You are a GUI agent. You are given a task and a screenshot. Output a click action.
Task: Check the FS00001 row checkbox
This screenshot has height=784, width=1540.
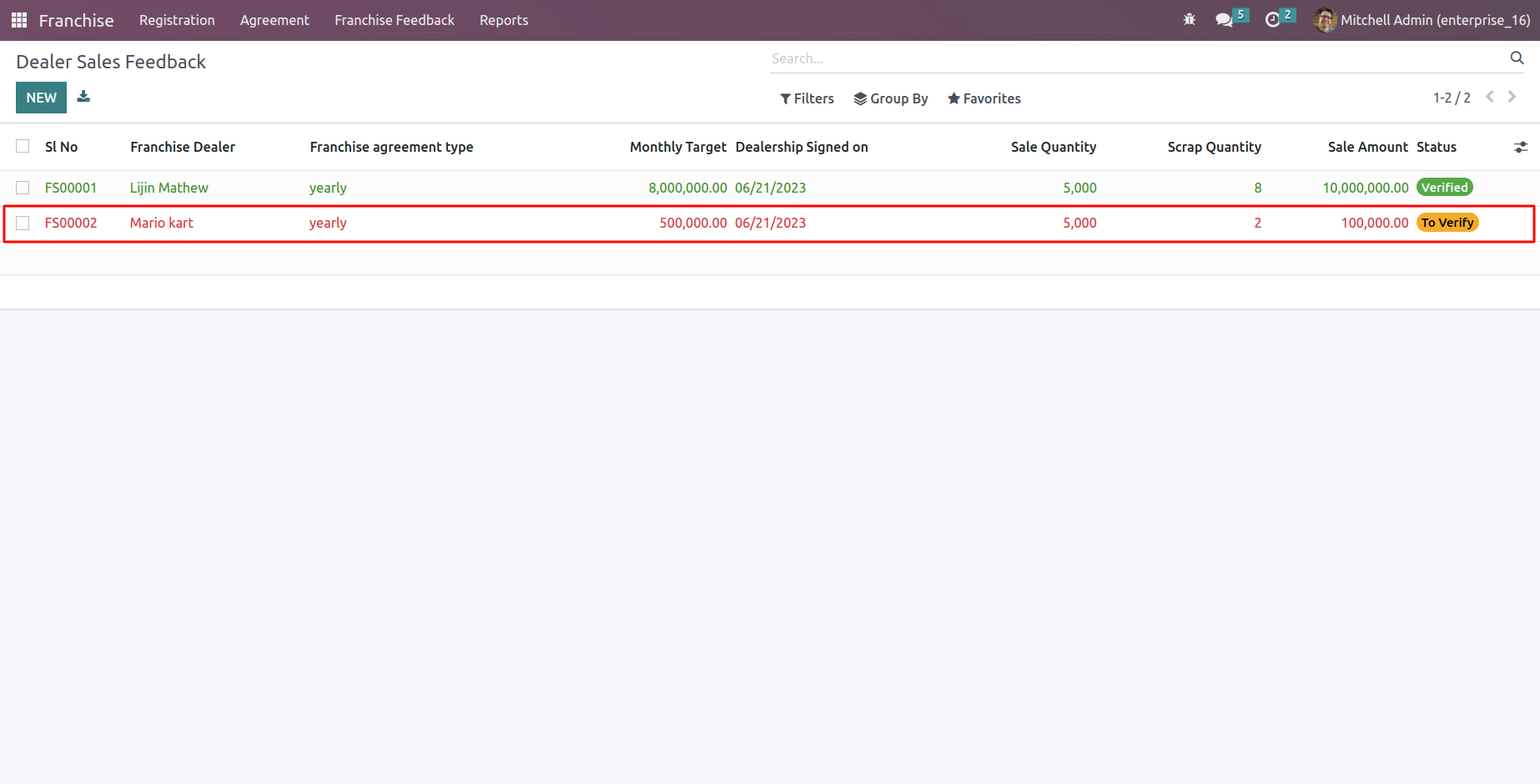coord(23,188)
